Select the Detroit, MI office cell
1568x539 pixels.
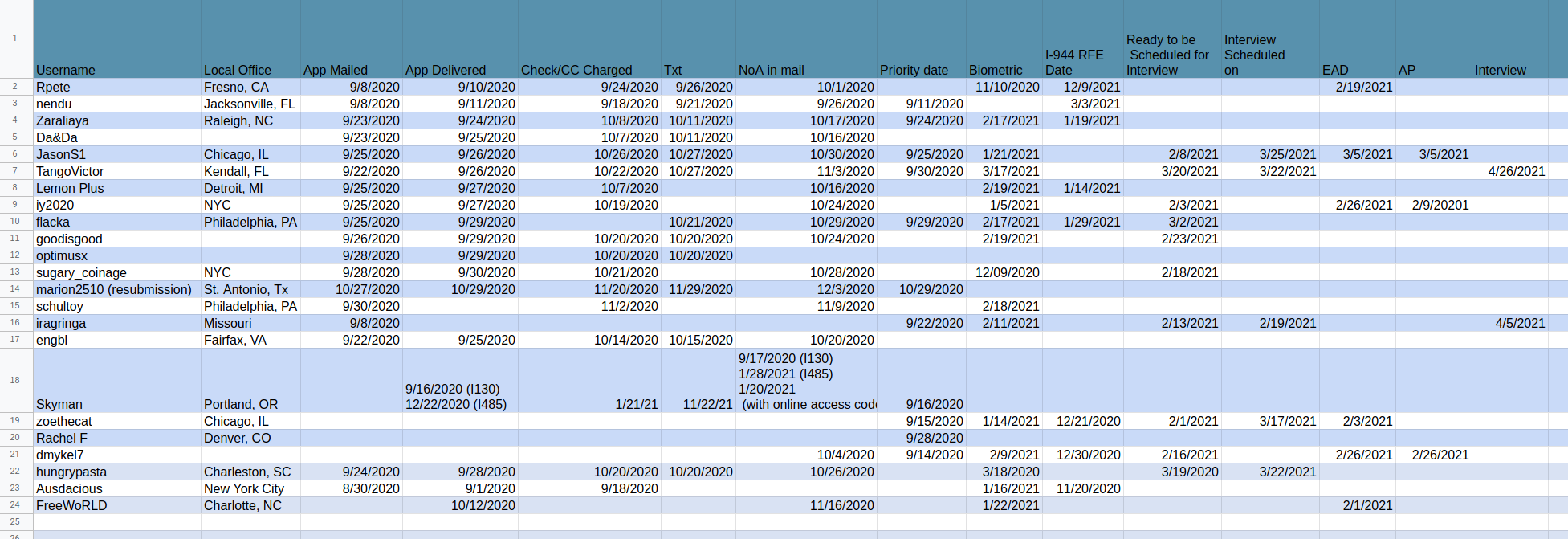click(x=250, y=188)
